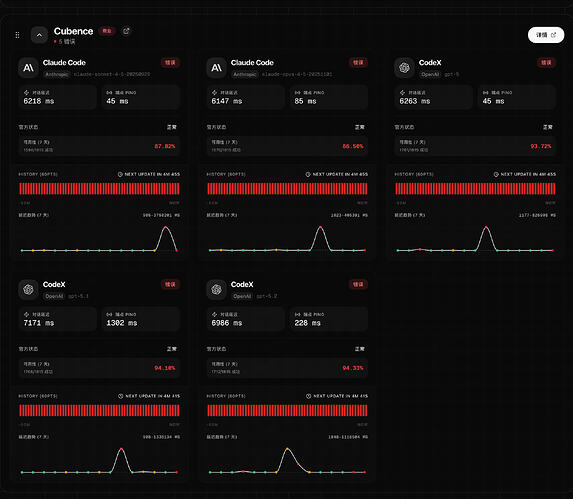The width and height of the screenshot is (573, 499).
Task: Click the latency chart peak on the 6218 ms card
Action: (x=166, y=227)
